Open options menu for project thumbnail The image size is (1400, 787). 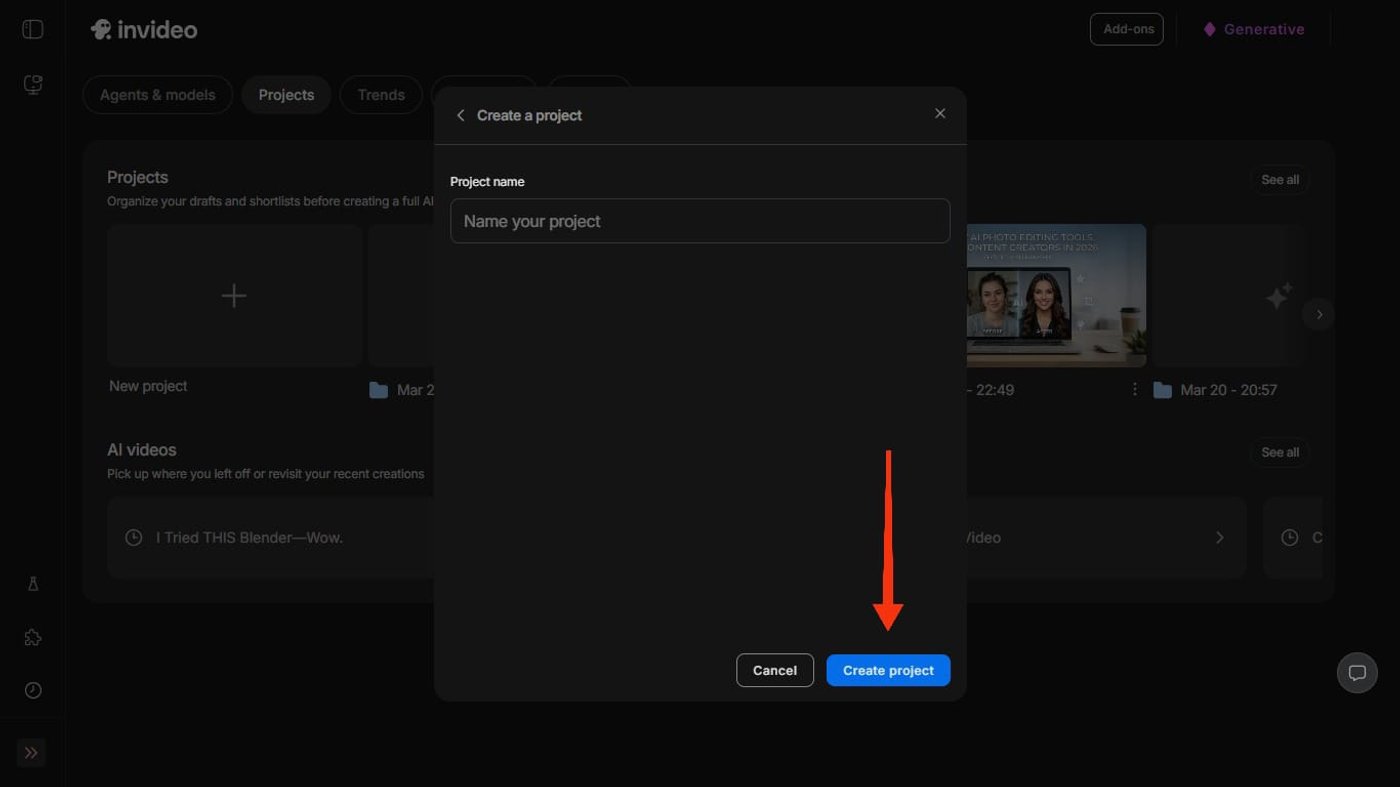1134,390
